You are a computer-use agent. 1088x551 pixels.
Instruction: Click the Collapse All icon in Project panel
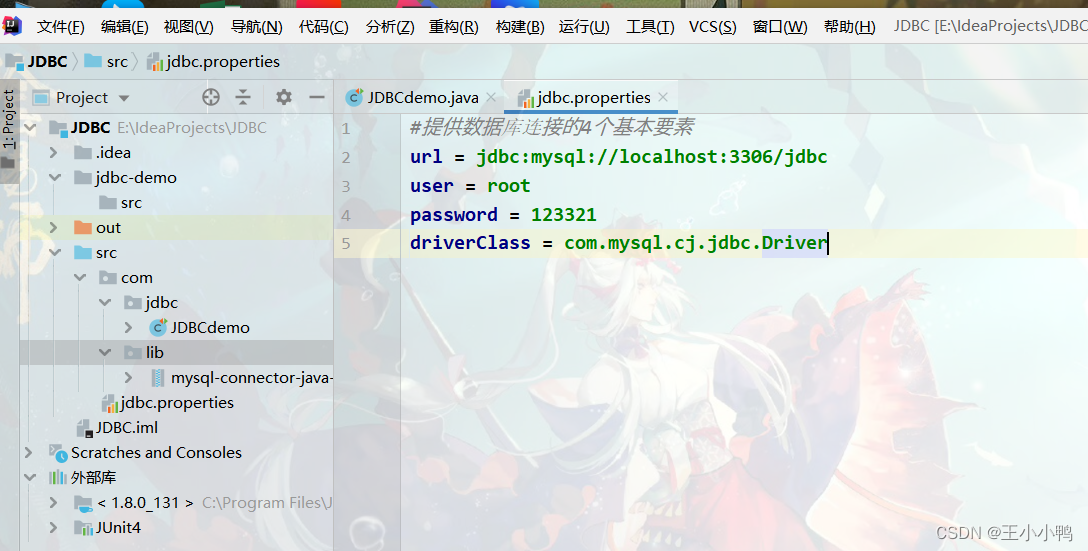[242, 97]
